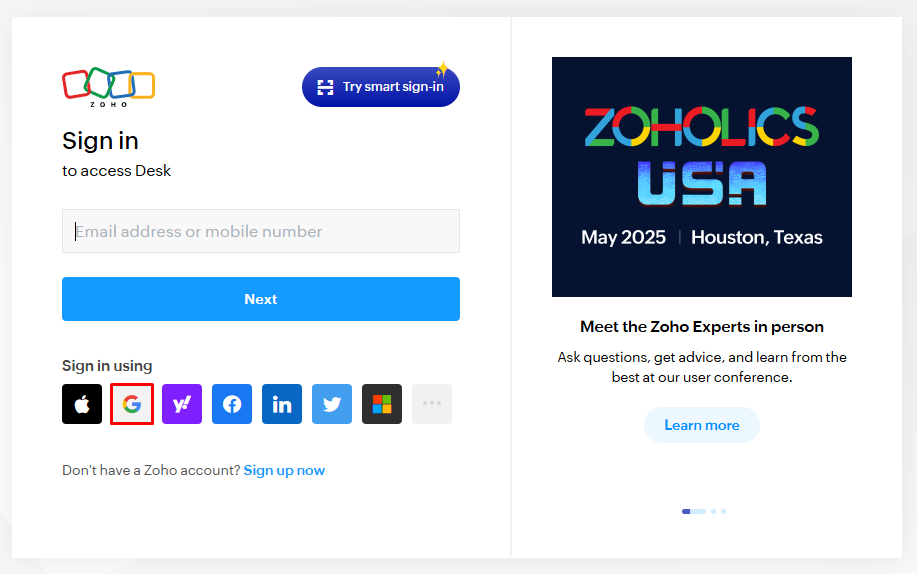Select the first carousel indicator
917x574 pixels.
pos(693,511)
